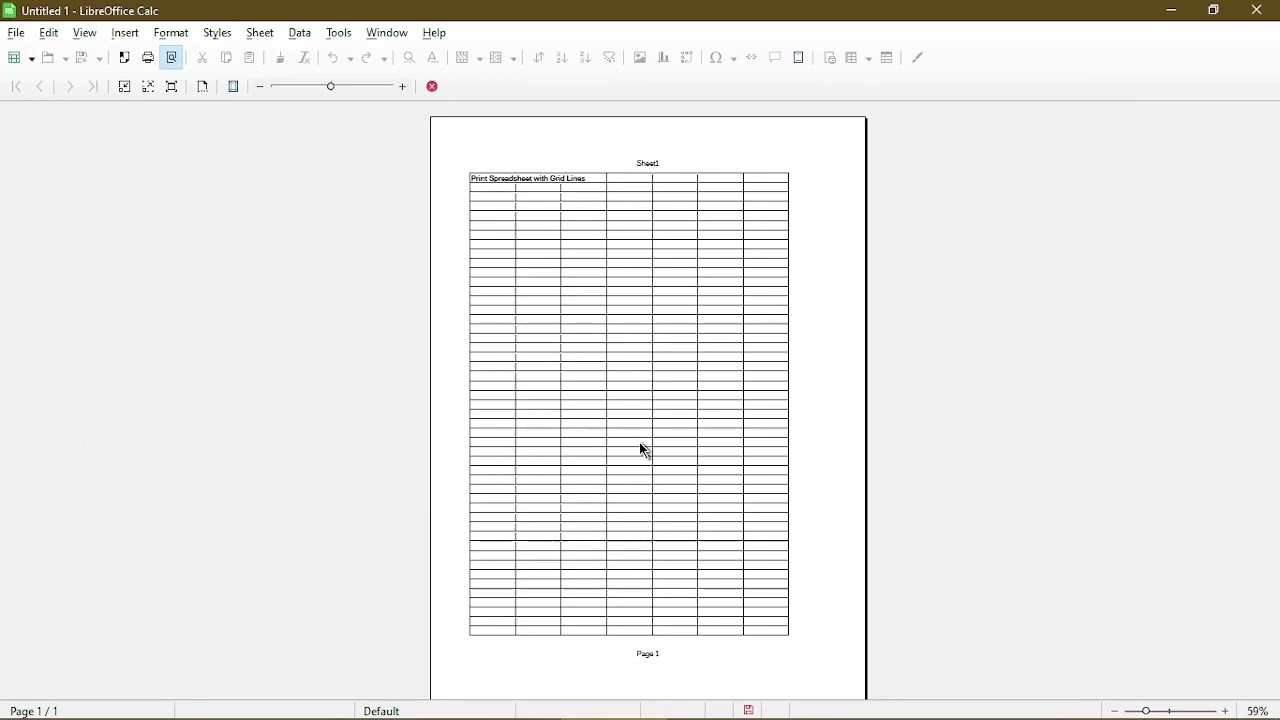This screenshot has width=1280, height=720.
Task: Click the Redo arrow icon
Action: (x=367, y=58)
